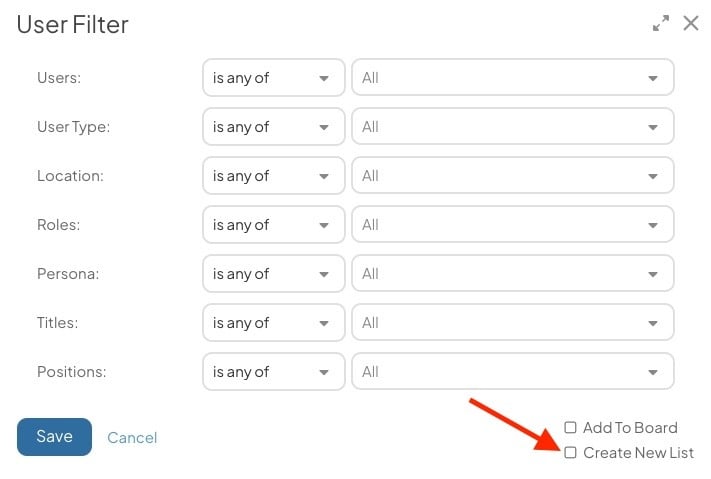Expand the Roles value list
This screenshot has height=479, width=711.
[512, 225]
